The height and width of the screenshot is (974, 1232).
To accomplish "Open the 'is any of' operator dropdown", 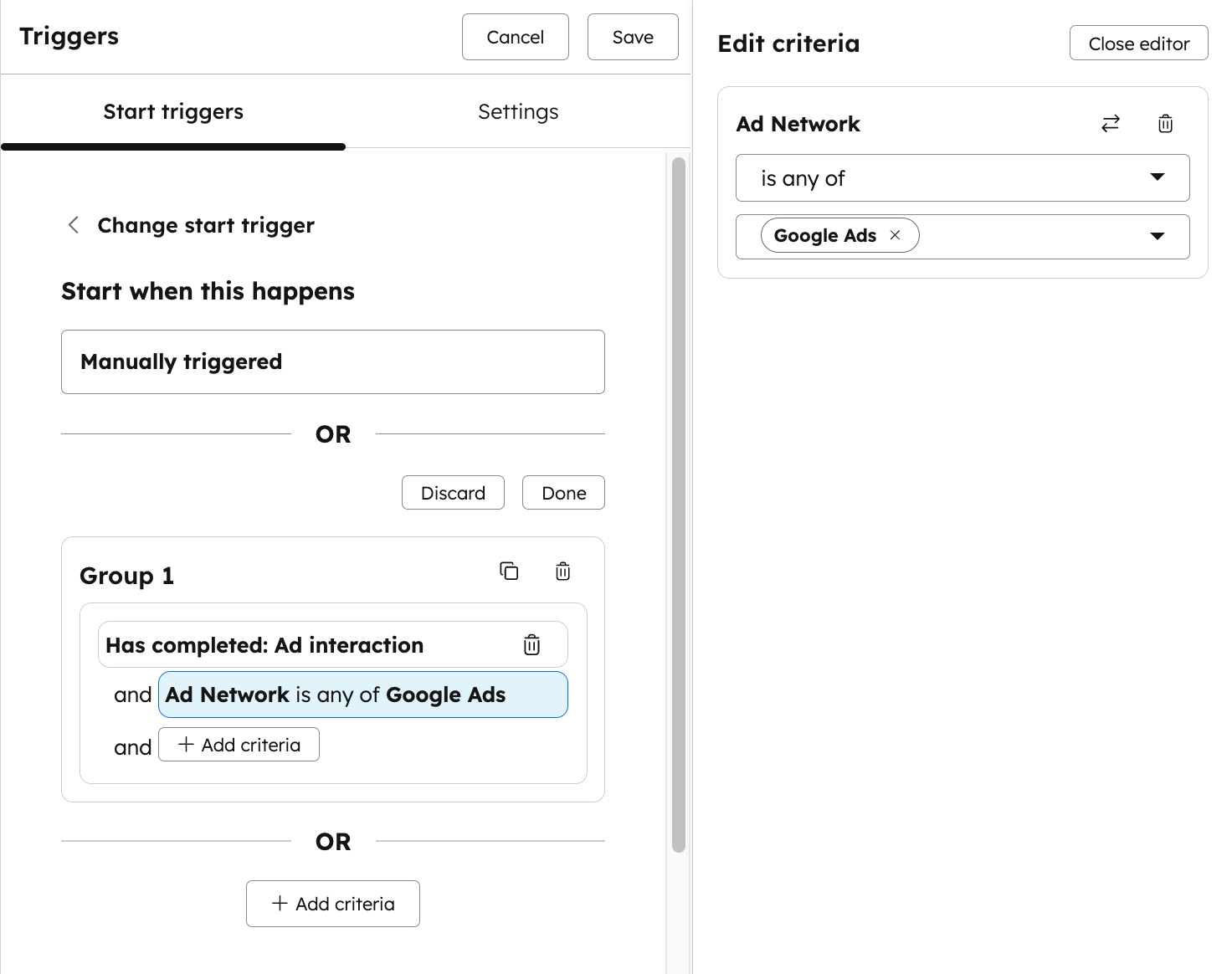I will (962, 177).
